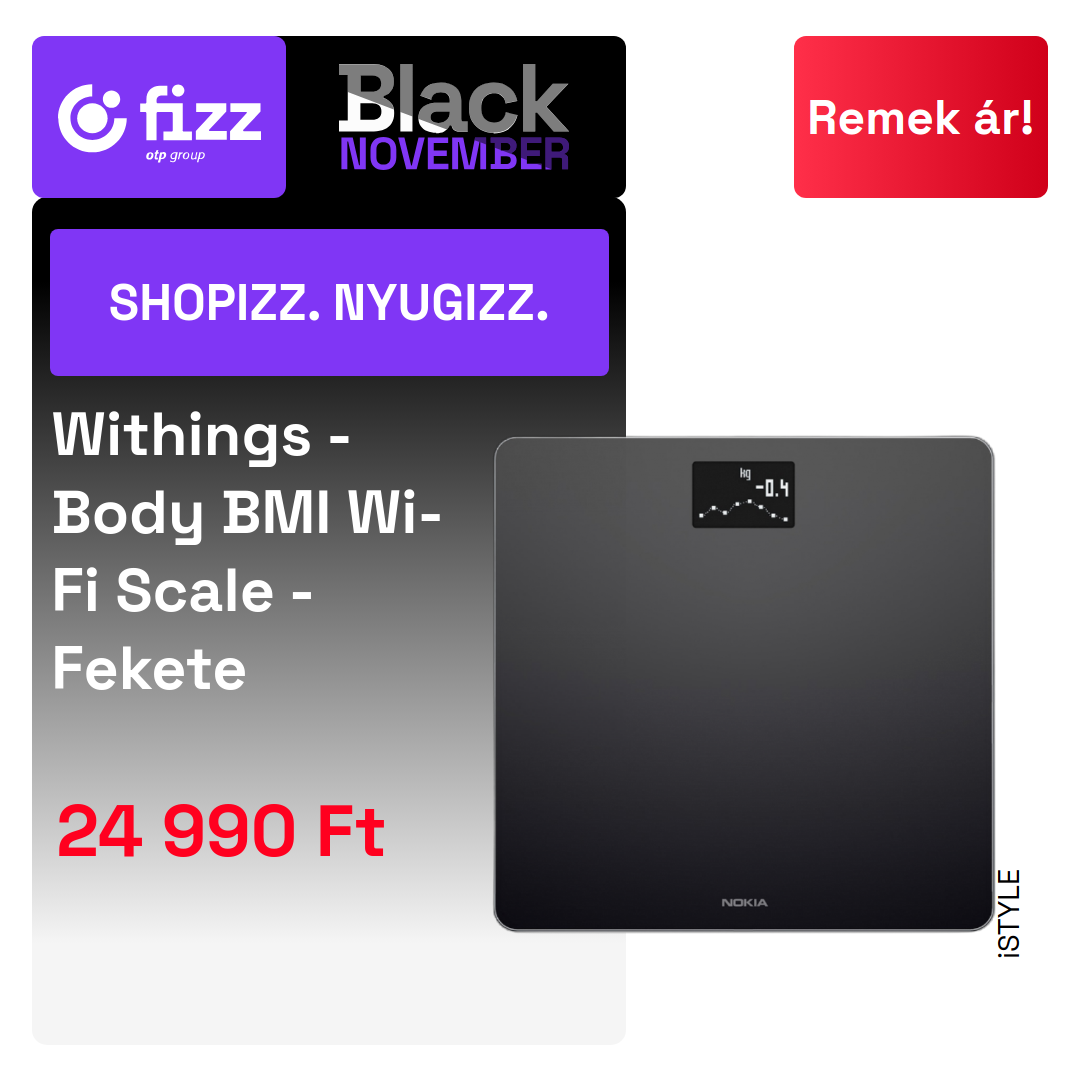Click the Wi-Fi Scale text line
Screen dimensions: 1080x1080
pyautogui.click(x=182, y=590)
